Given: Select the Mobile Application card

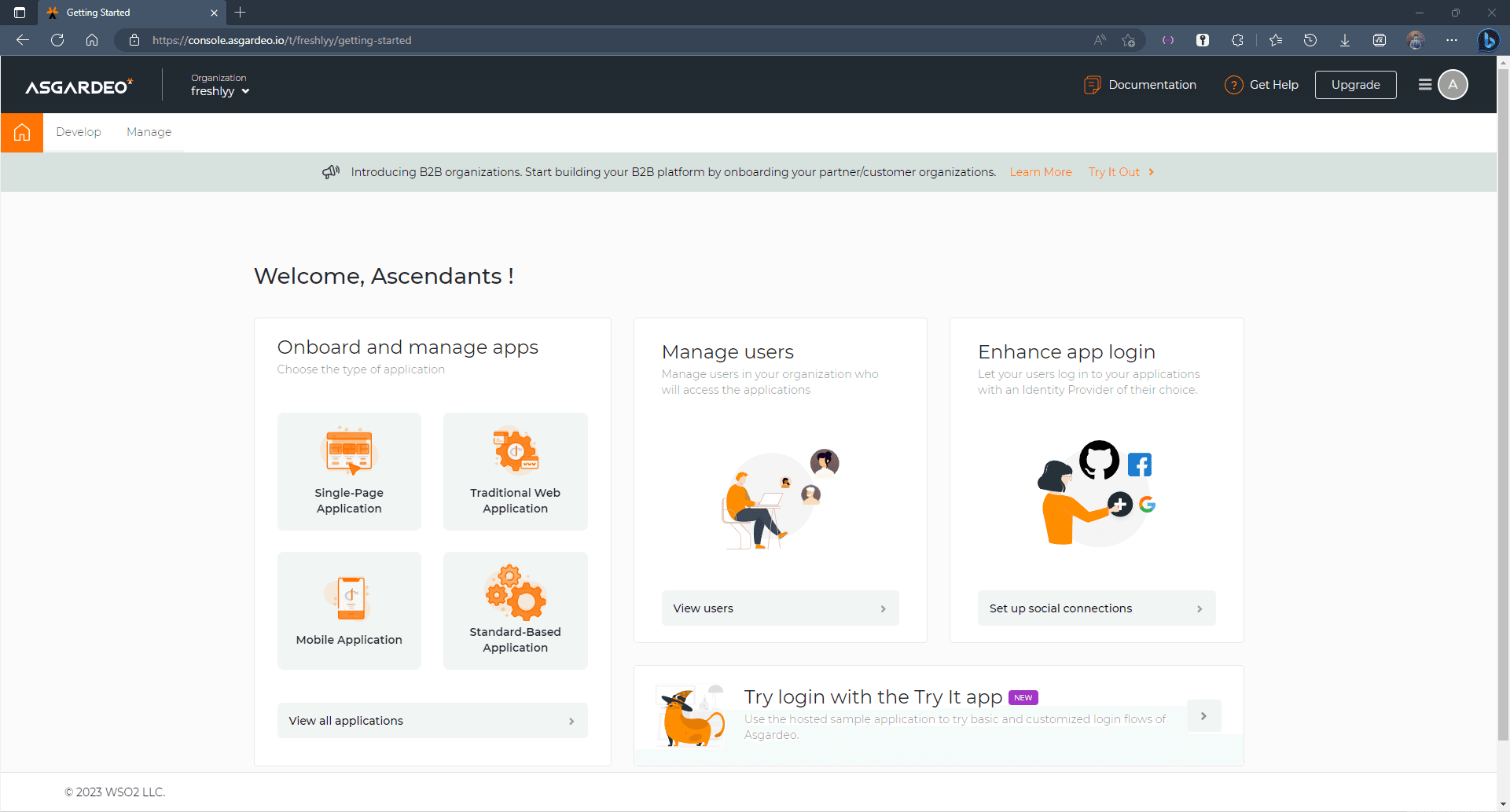Looking at the screenshot, I should 349,611.
